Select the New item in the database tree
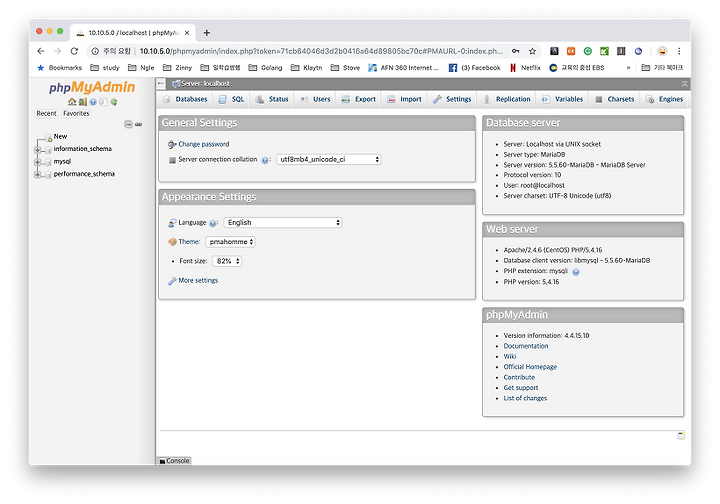Viewport: 720px width, 504px height. 60,137
